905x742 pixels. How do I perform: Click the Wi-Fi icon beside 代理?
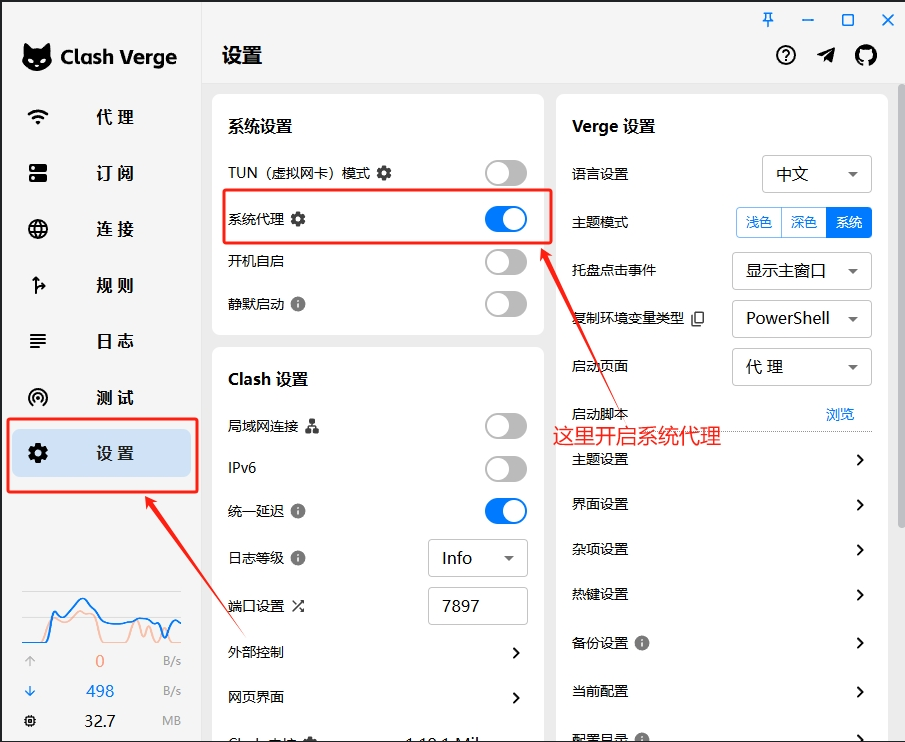(x=38, y=117)
